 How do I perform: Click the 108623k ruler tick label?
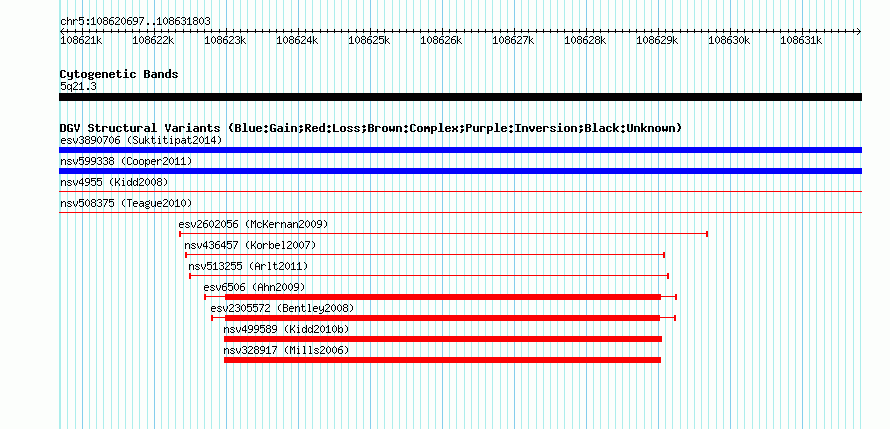tap(225, 40)
